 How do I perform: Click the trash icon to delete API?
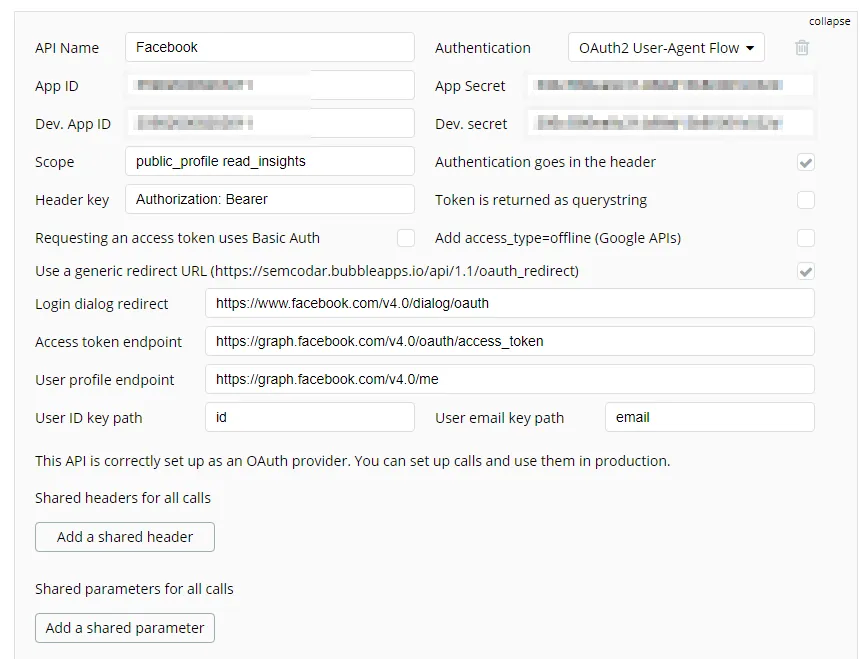pos(802,48)
